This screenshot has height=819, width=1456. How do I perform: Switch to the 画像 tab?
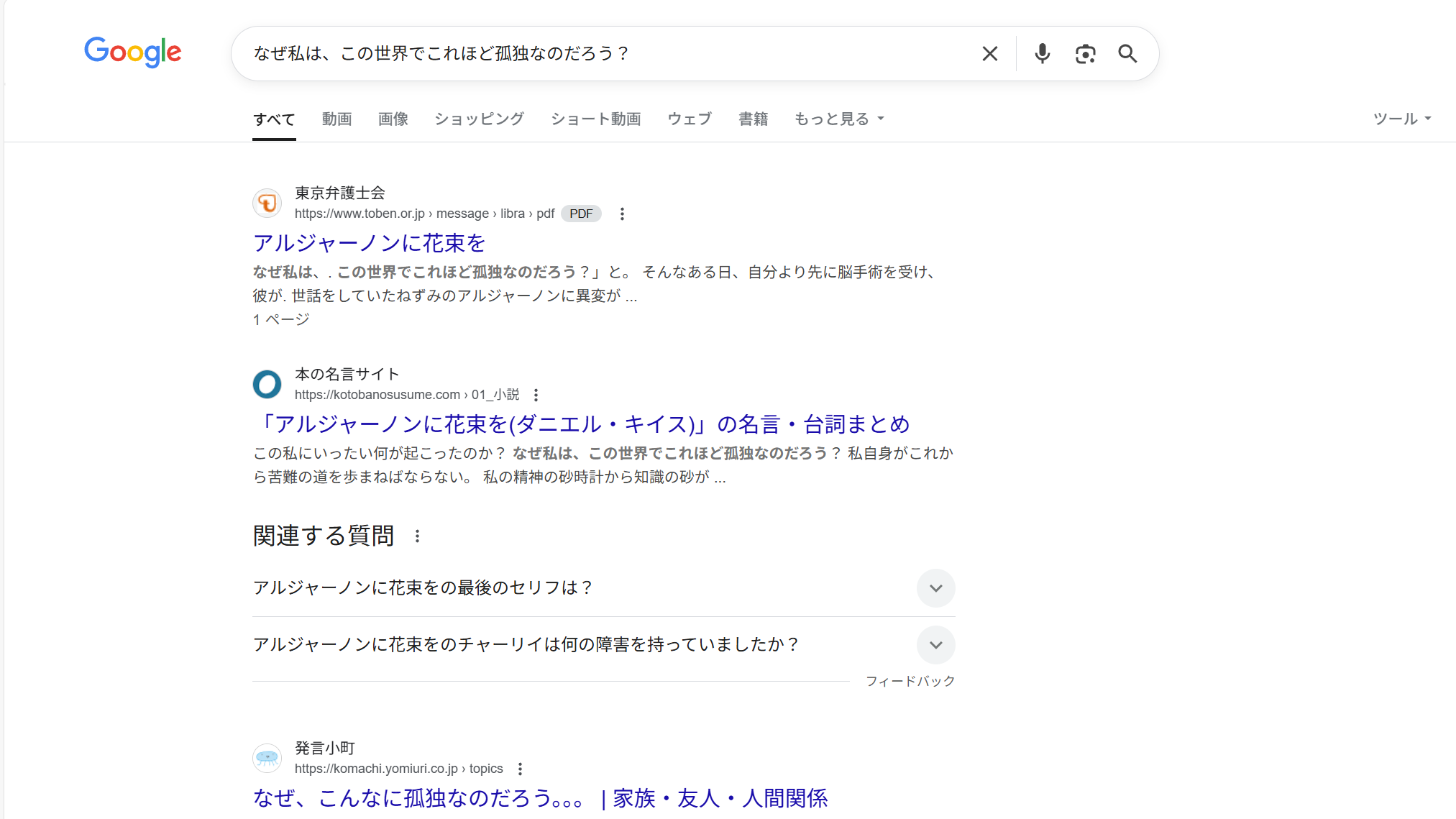point(393,119)
